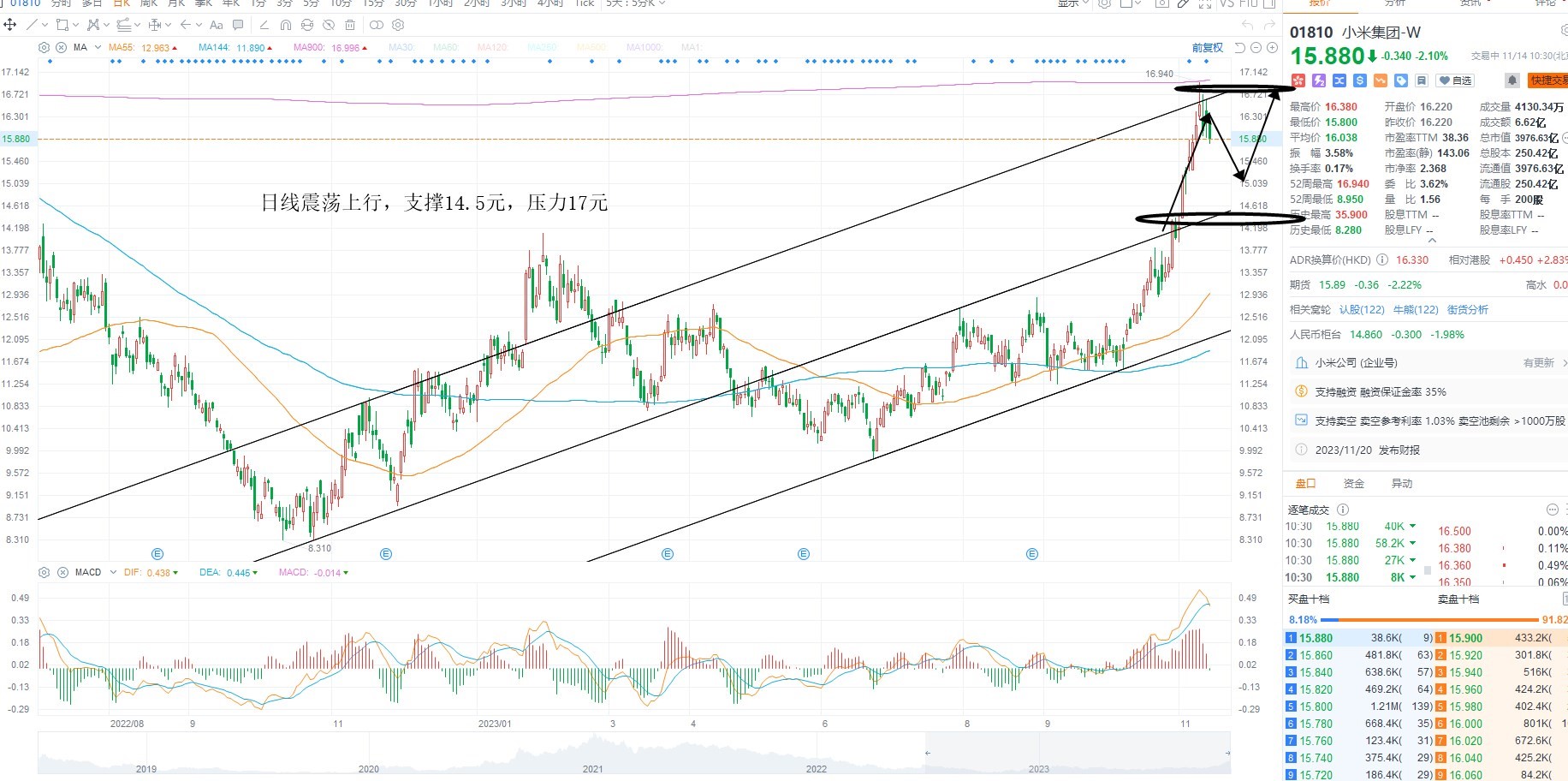The image size is (1568, 781).
Task: Open MACD indicator settings gear
Action: [45, 572]
